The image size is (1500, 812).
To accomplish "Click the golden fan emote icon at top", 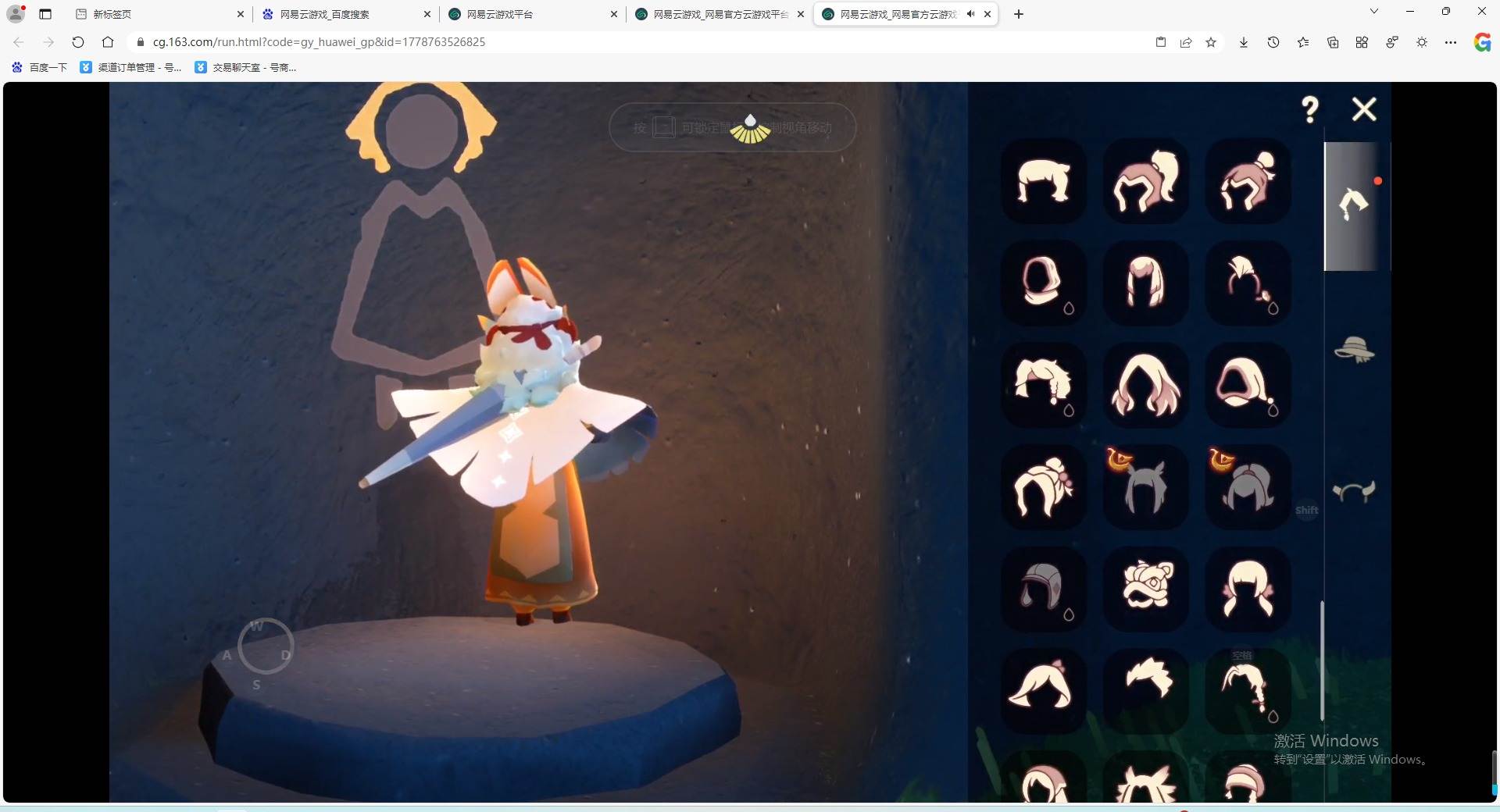I will [x=750, y=130].
